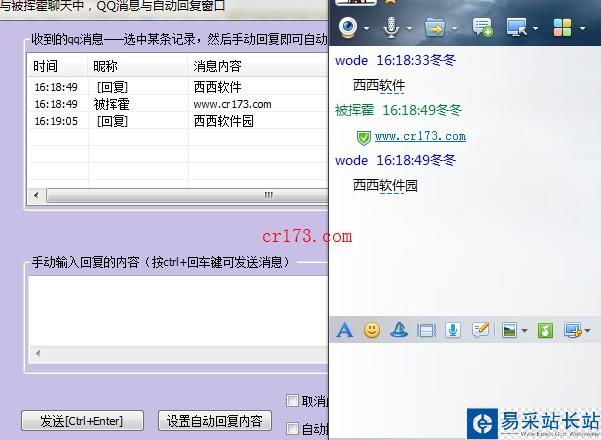Start a voice call with microphone icon

pos(391,28)
